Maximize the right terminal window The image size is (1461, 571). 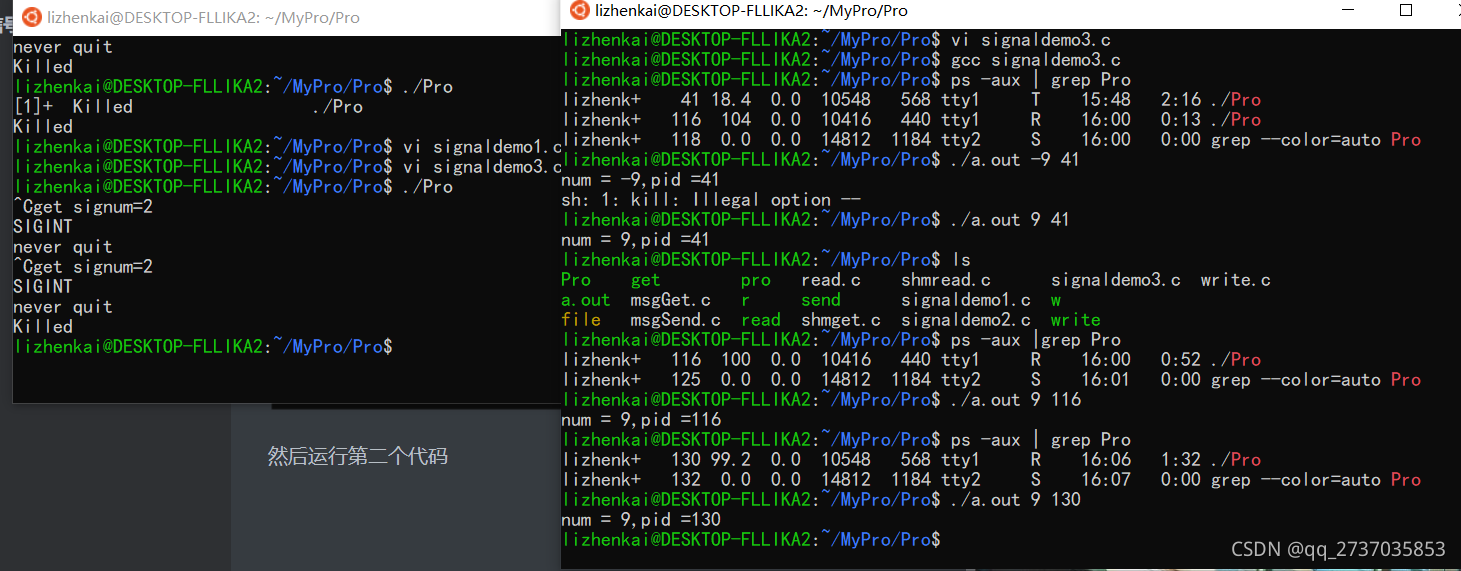[1406, 10]
